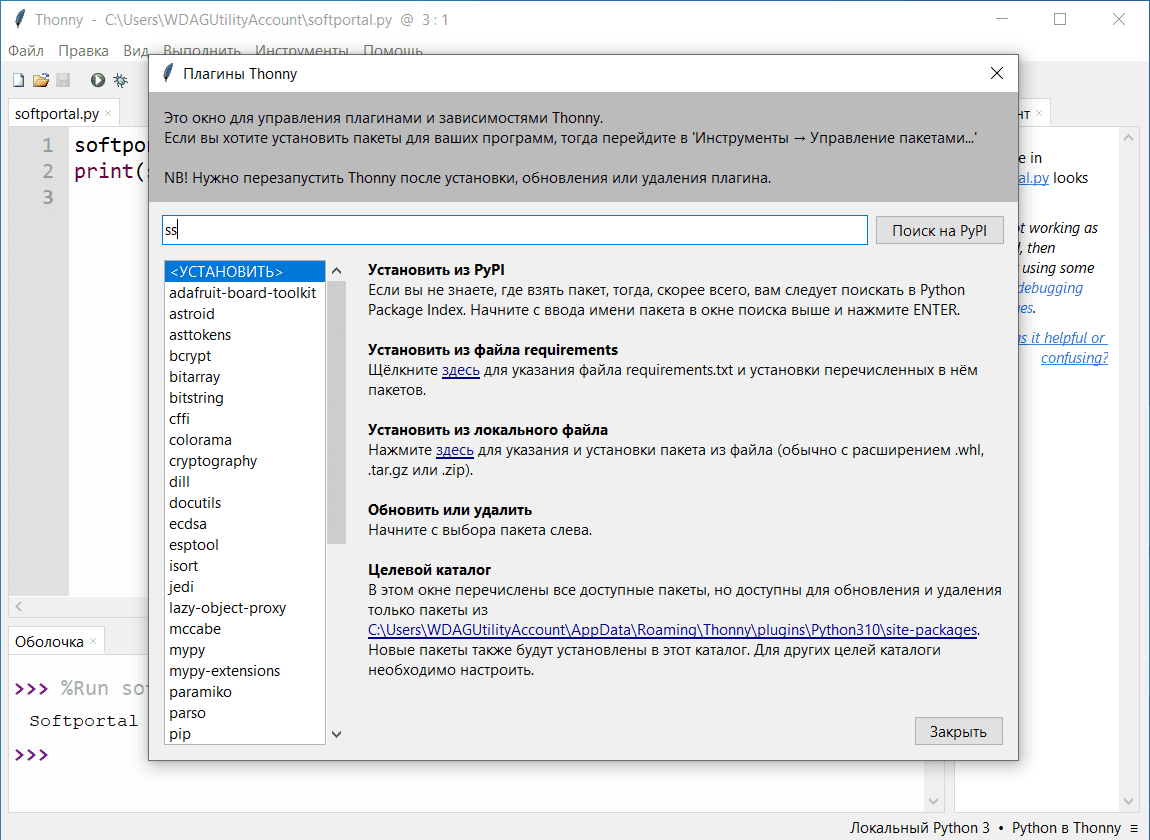Click the package list scrollbar thumb
1150x840 pixels.
337,412
